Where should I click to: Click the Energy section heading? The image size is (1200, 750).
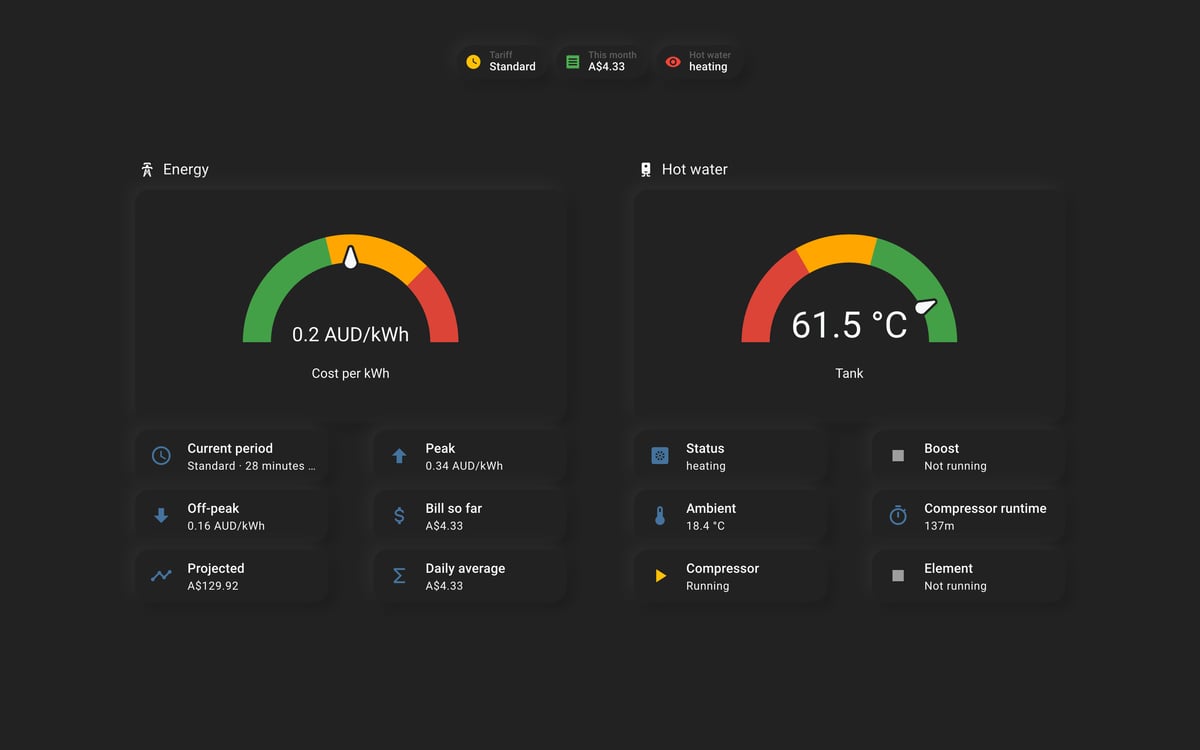click(186, 169)
